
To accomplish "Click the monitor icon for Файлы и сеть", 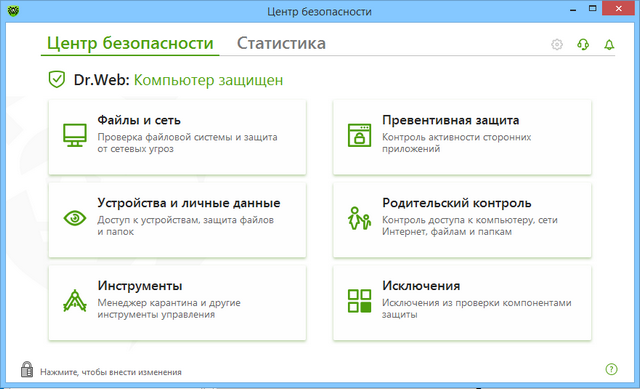I will [75, 135].
